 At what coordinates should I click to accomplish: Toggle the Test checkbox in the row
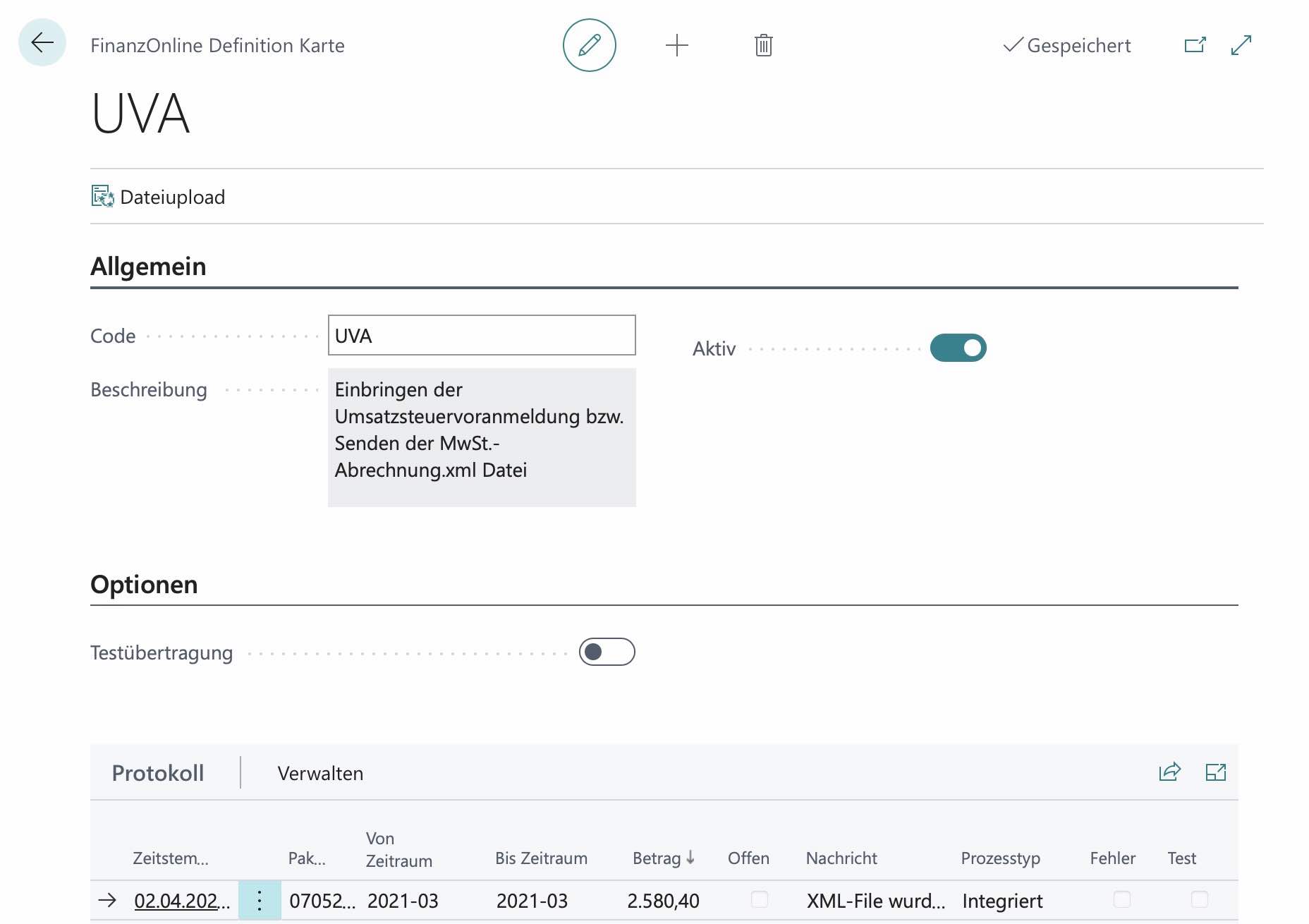tap(1199, 899)
